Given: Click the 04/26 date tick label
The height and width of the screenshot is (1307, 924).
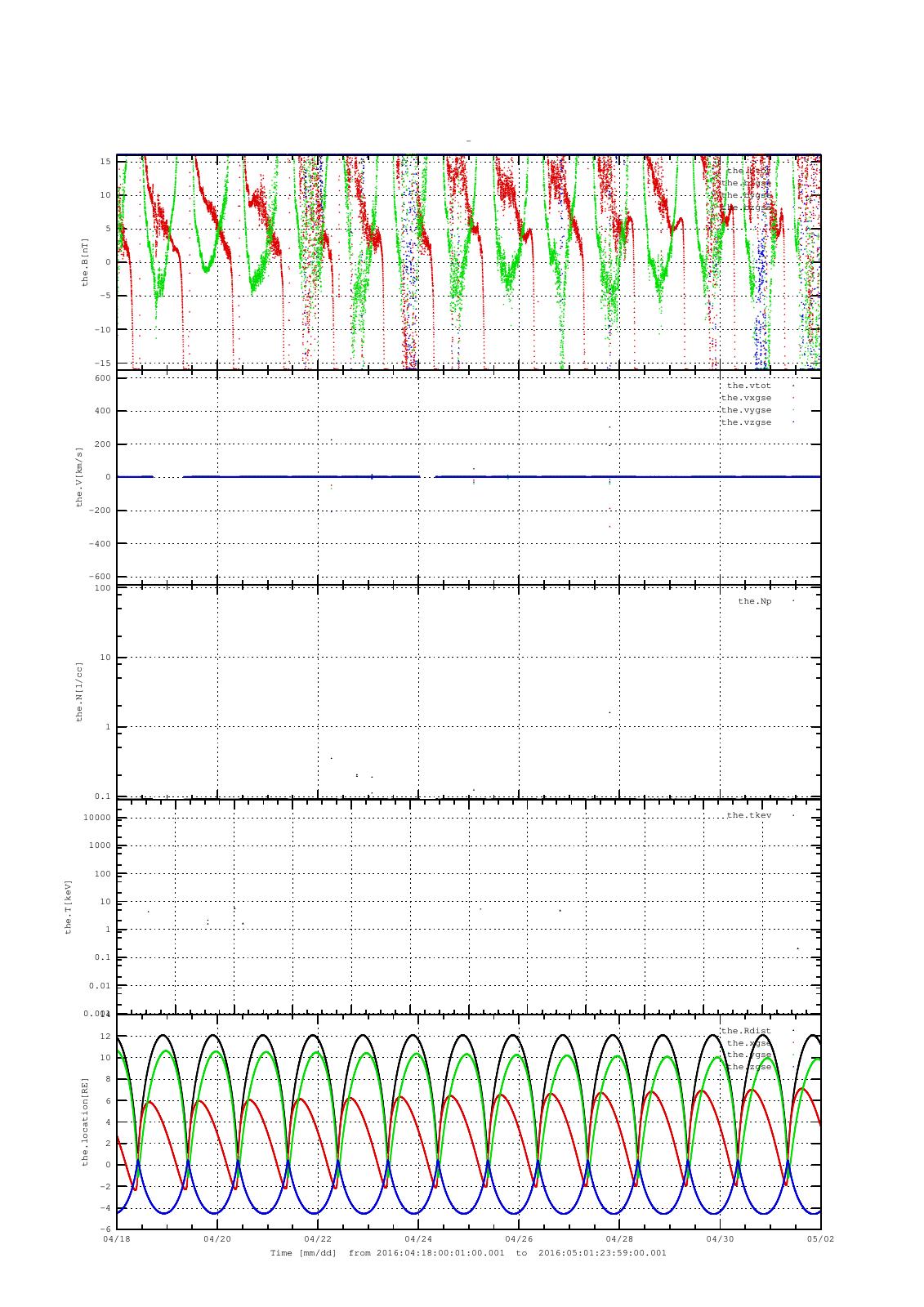Looking at the screenshot, I should (519, 1238).
